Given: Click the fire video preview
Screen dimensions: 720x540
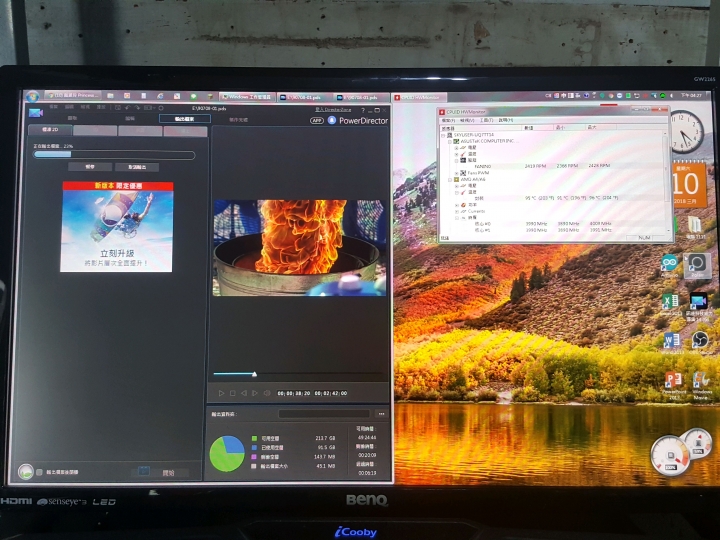Looking at the screenshot, I should [x=299, y=248].
